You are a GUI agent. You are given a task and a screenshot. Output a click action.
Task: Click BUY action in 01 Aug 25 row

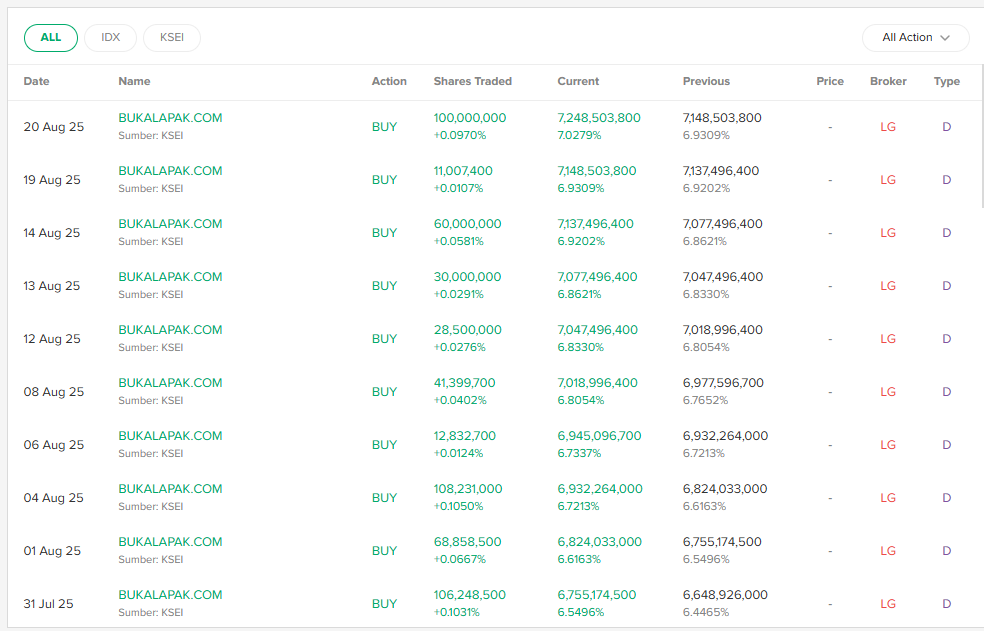[384, 551]
